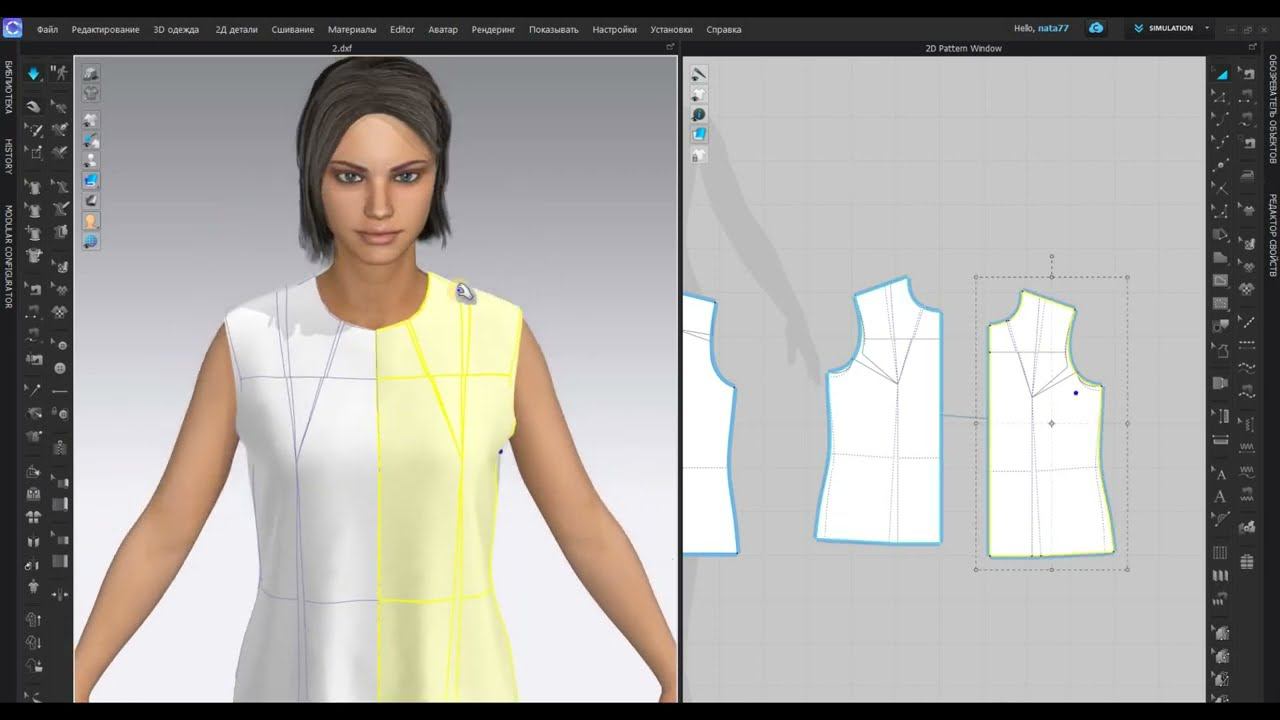1280x720 pixels.
Task: Toggle the globe environment display icon
Action: (91, 241)
